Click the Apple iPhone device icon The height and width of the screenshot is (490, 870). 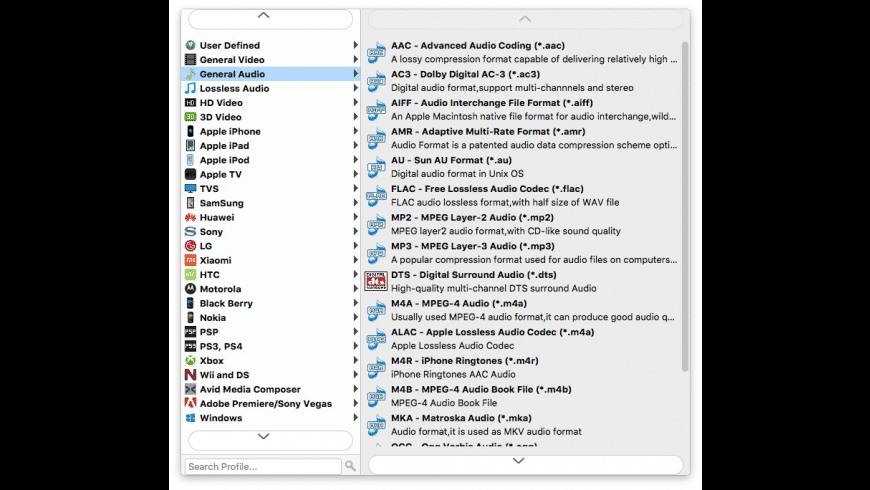point(190,131)
